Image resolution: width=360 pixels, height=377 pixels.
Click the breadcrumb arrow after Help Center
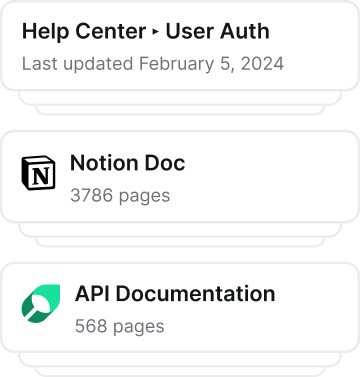click(x=155, y=32)
